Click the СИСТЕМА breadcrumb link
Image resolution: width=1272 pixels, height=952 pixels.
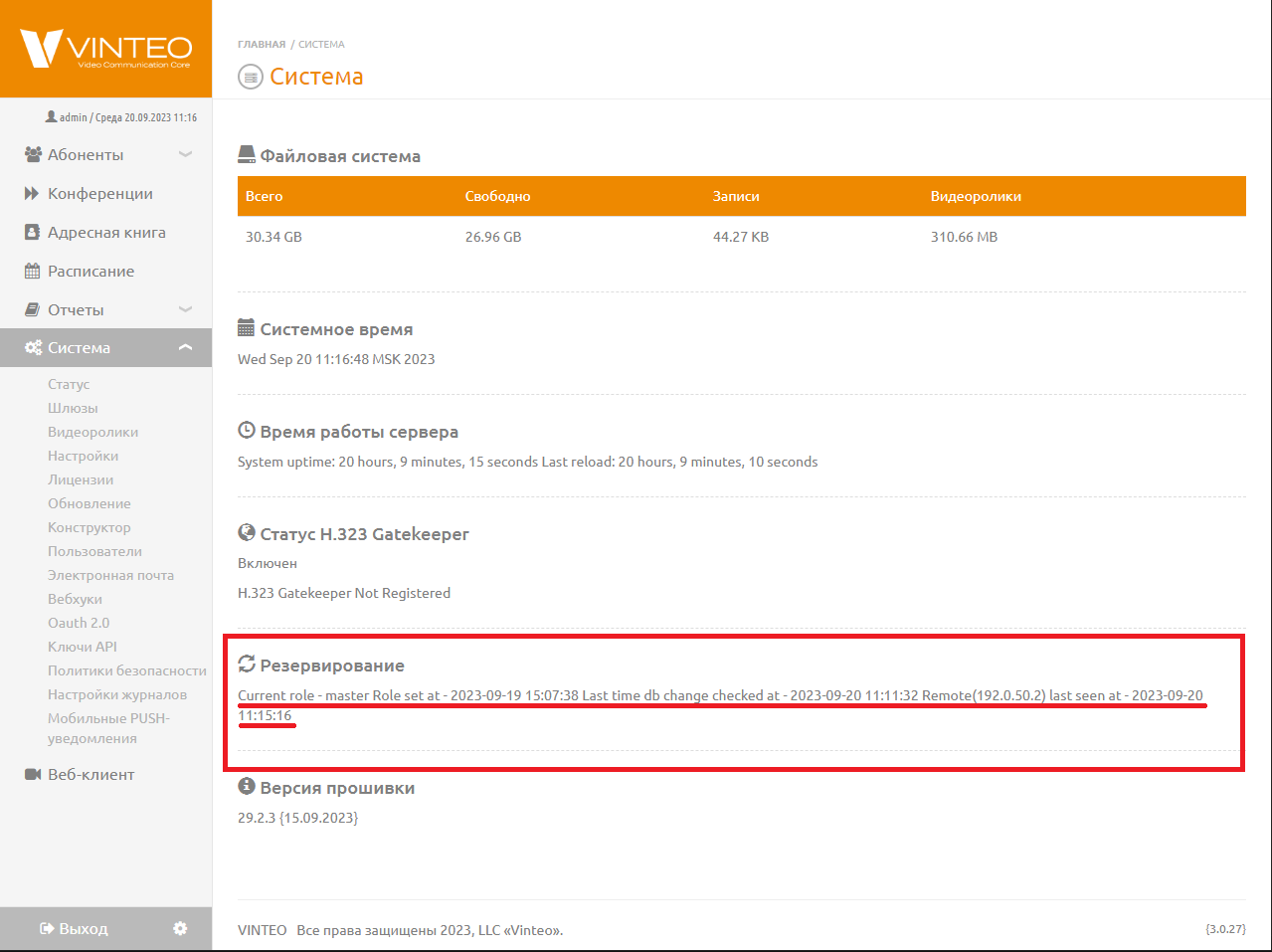[322, 45]
